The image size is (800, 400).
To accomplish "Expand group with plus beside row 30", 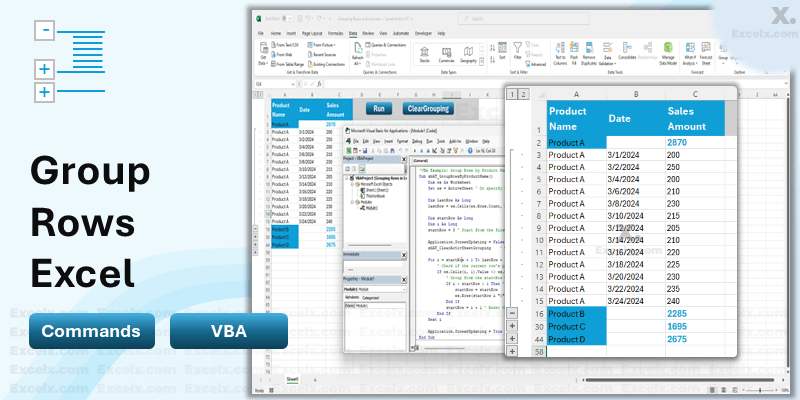I will [512, 326].
